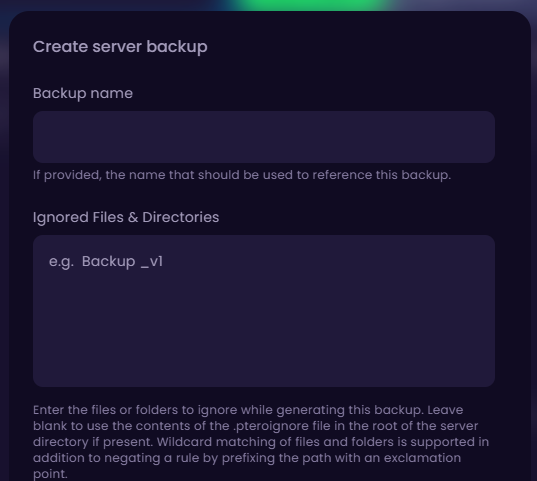
Task: Click the 'e.g. Backup _v1' placeholder text
Action: click(106, 262)
